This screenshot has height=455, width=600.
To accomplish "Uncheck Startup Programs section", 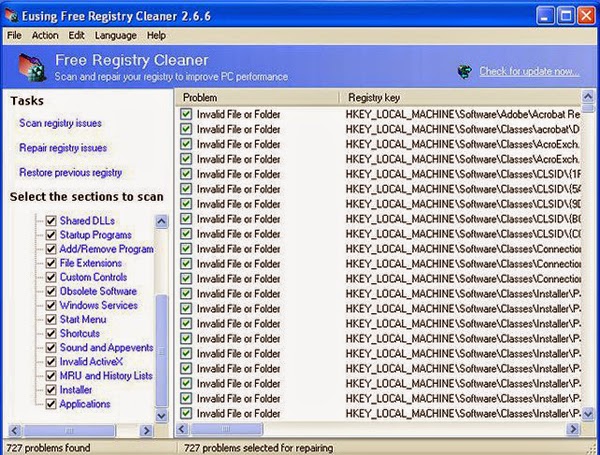I will pos(51,235).
